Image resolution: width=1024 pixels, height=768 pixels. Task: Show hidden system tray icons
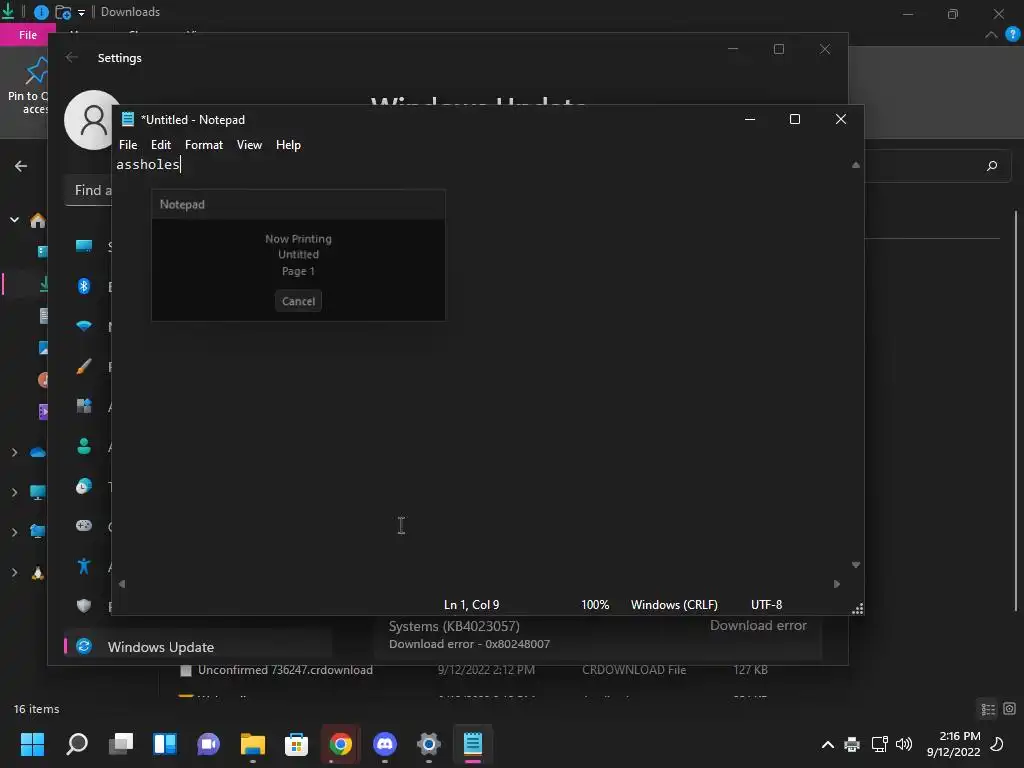[827, 744]
